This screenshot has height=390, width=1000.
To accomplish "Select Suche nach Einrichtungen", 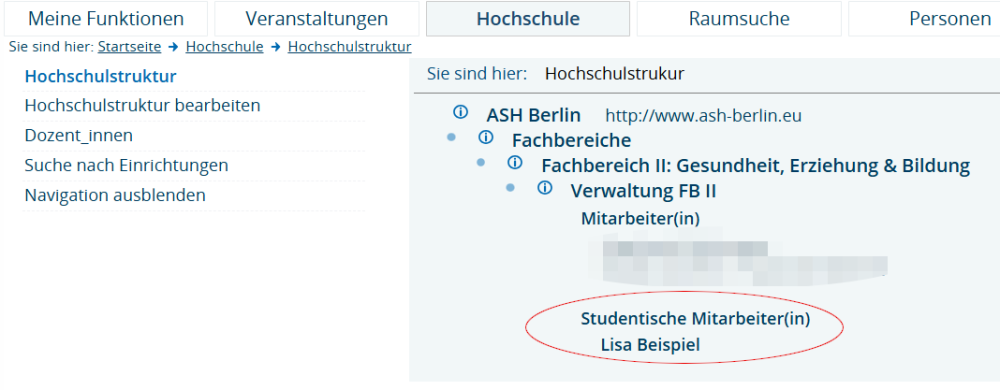I will (126, 165).
